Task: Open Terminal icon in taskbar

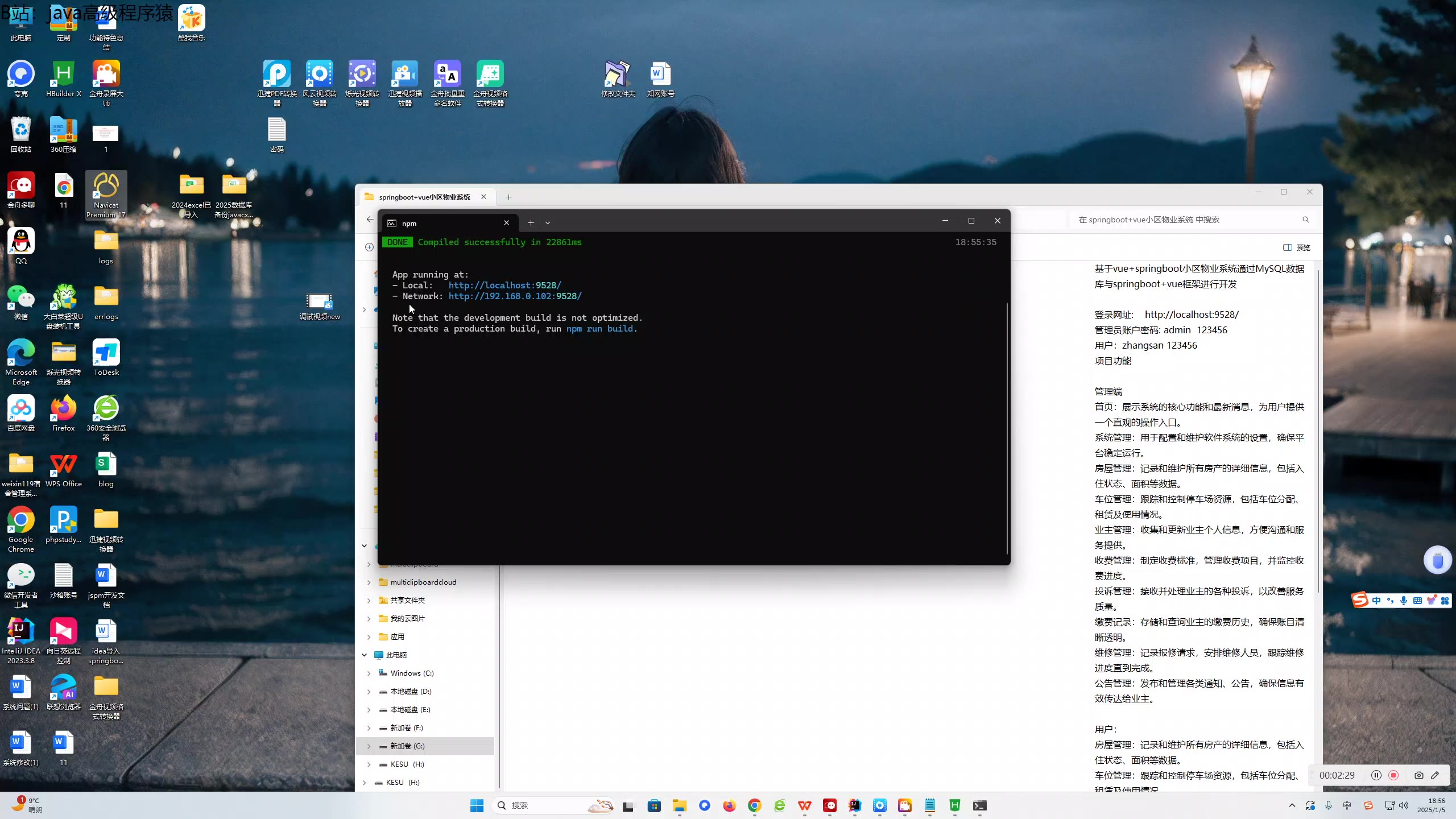Action: point(979,805)
